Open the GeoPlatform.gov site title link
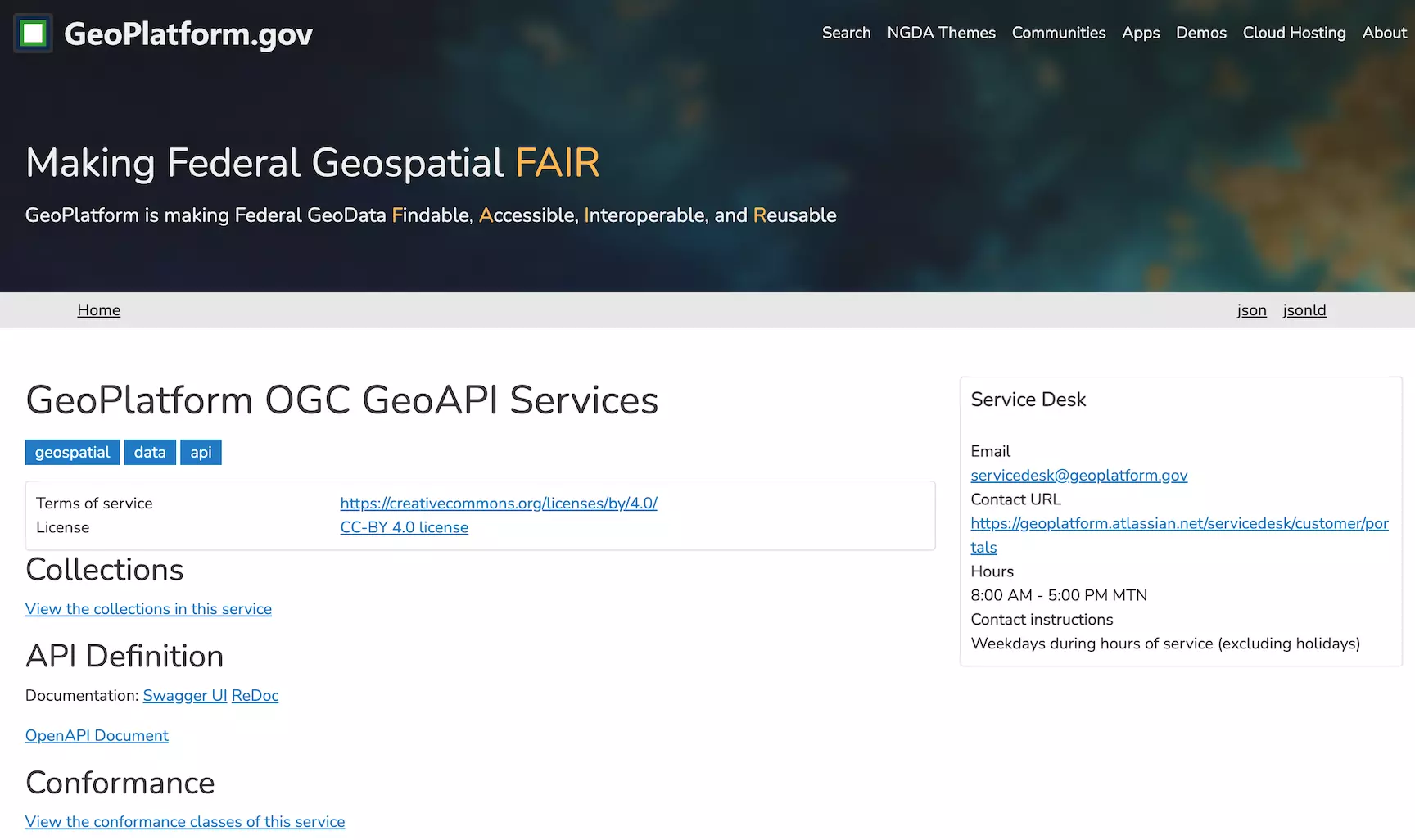 click(188, 34)
